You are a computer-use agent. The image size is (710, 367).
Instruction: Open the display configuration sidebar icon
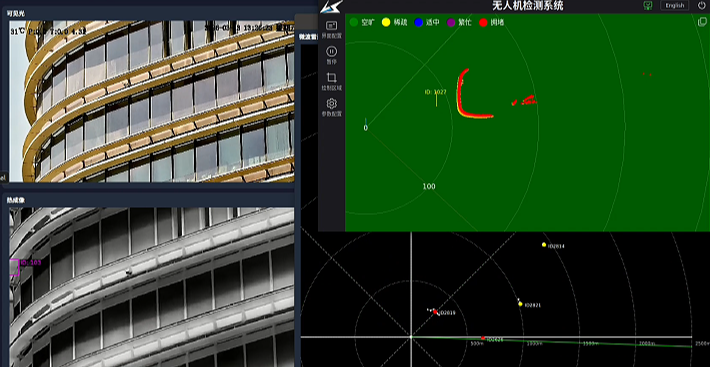click(331, 26)
